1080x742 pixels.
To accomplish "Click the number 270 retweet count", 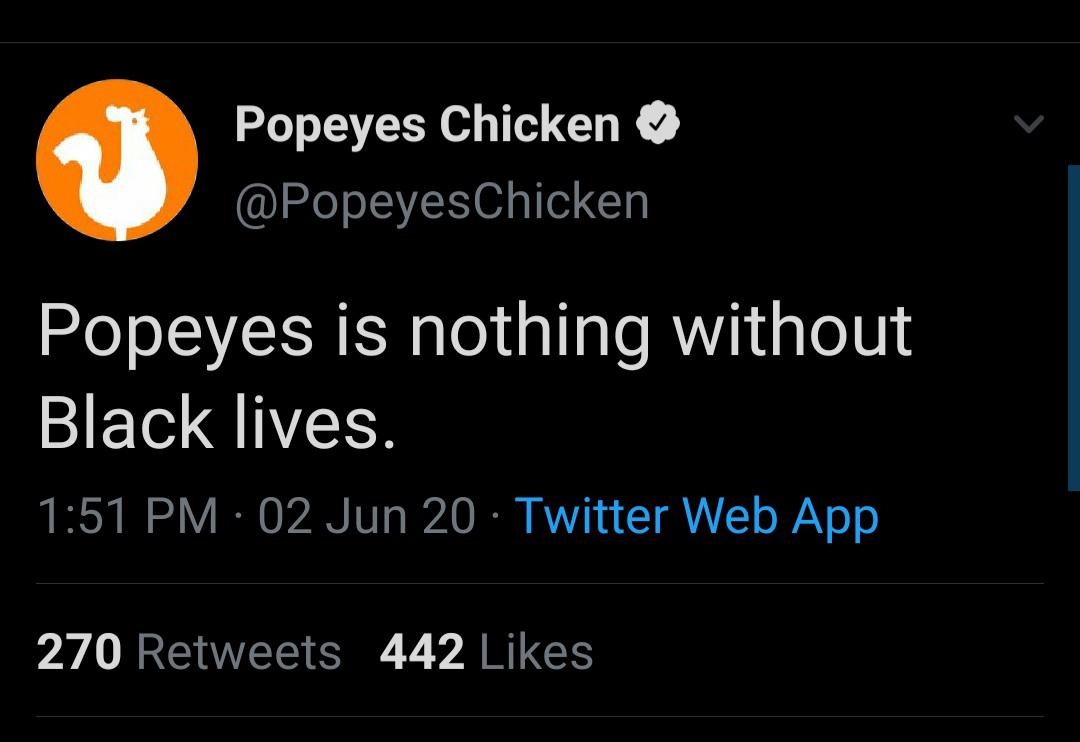I will [79, 652].
